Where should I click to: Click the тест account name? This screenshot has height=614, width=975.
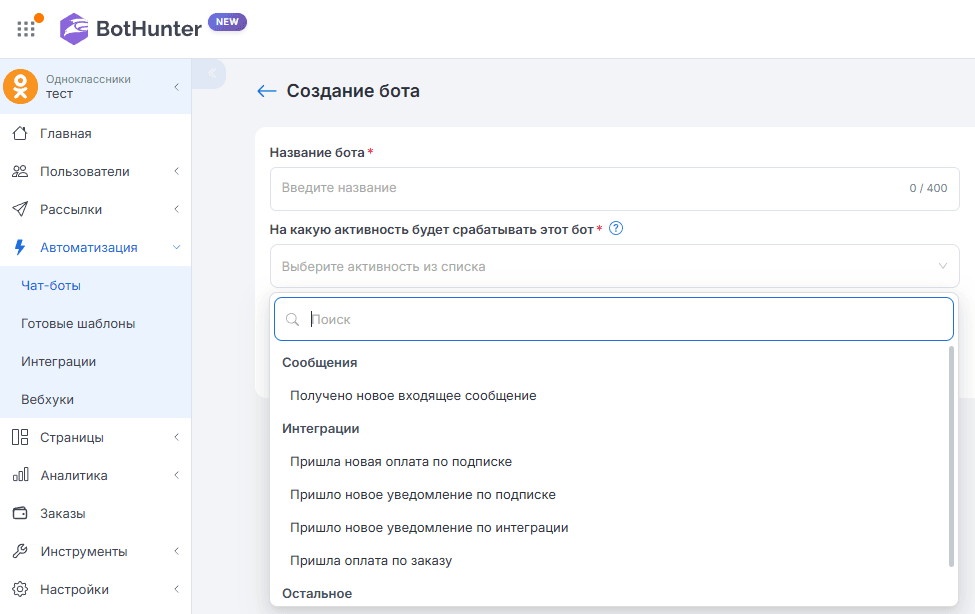pos(59,94)
